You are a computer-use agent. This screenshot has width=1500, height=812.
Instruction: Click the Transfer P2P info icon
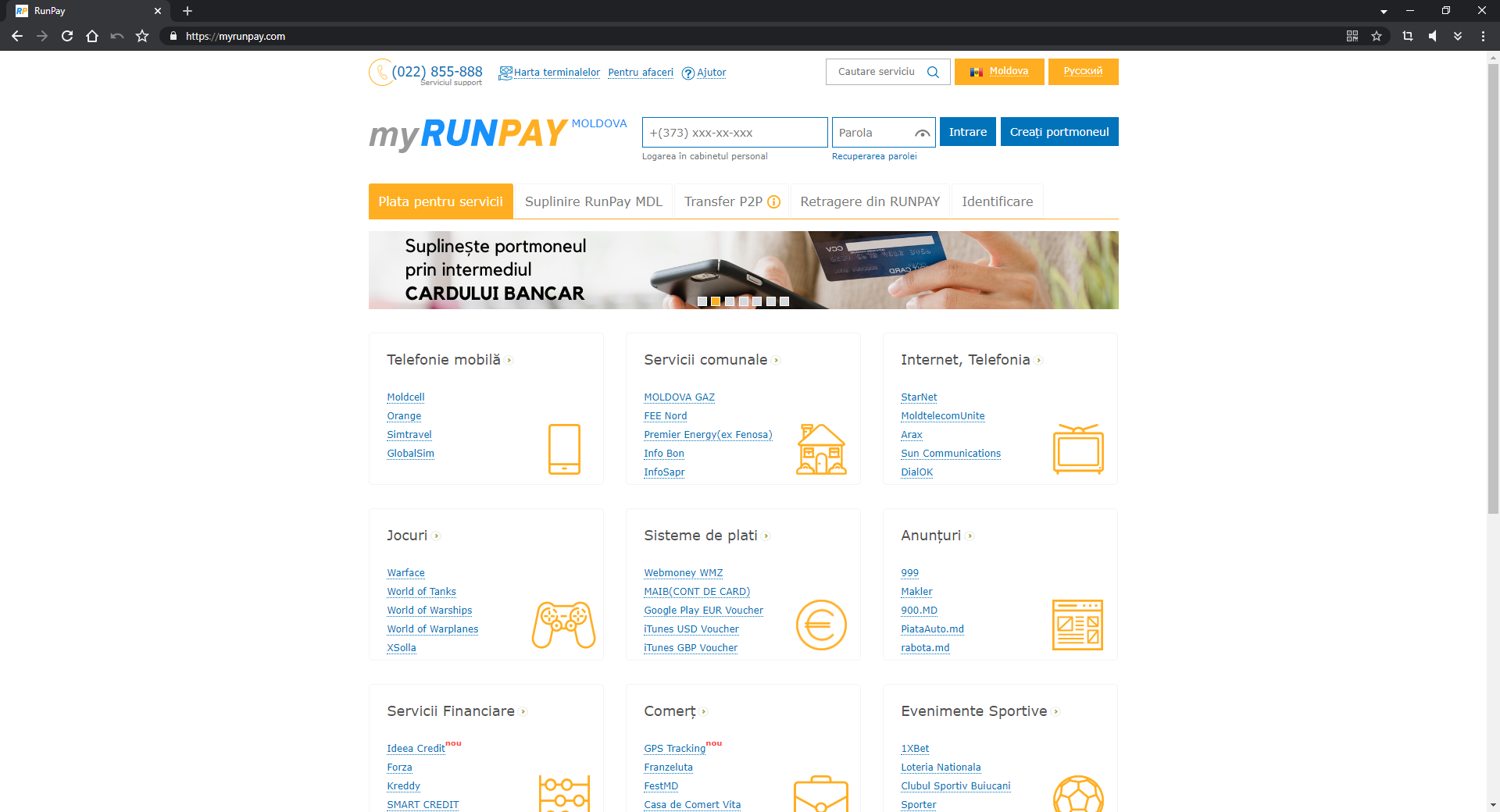[773, 202]
